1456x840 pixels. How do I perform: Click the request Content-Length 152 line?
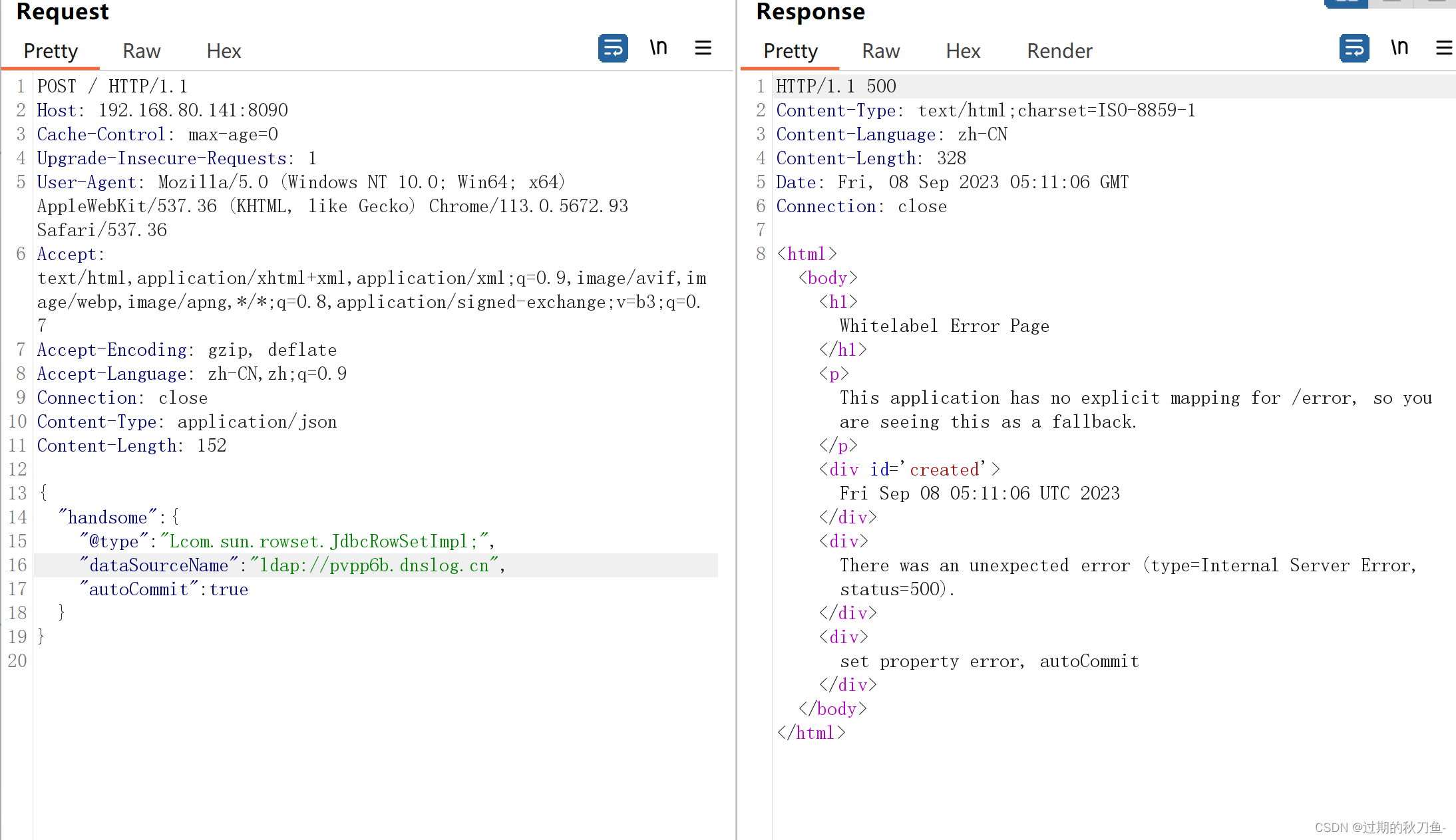(x=132, y=446)
